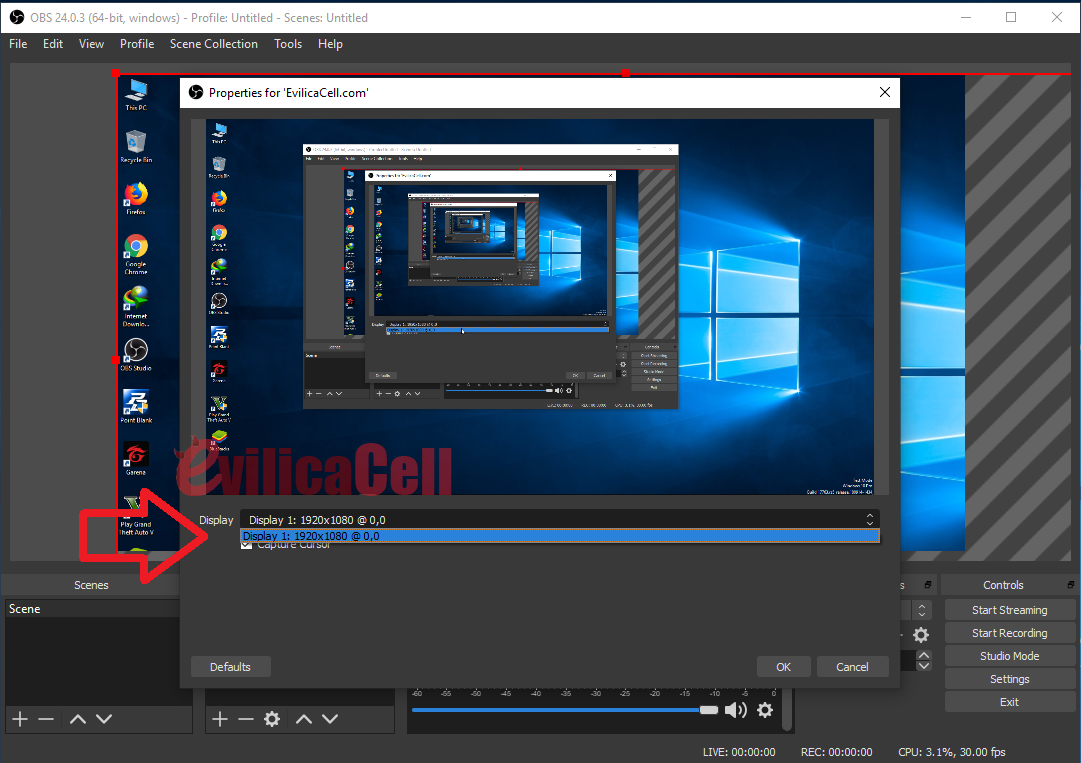Open audio mixer settings gear beside speaker

[765, 710]
